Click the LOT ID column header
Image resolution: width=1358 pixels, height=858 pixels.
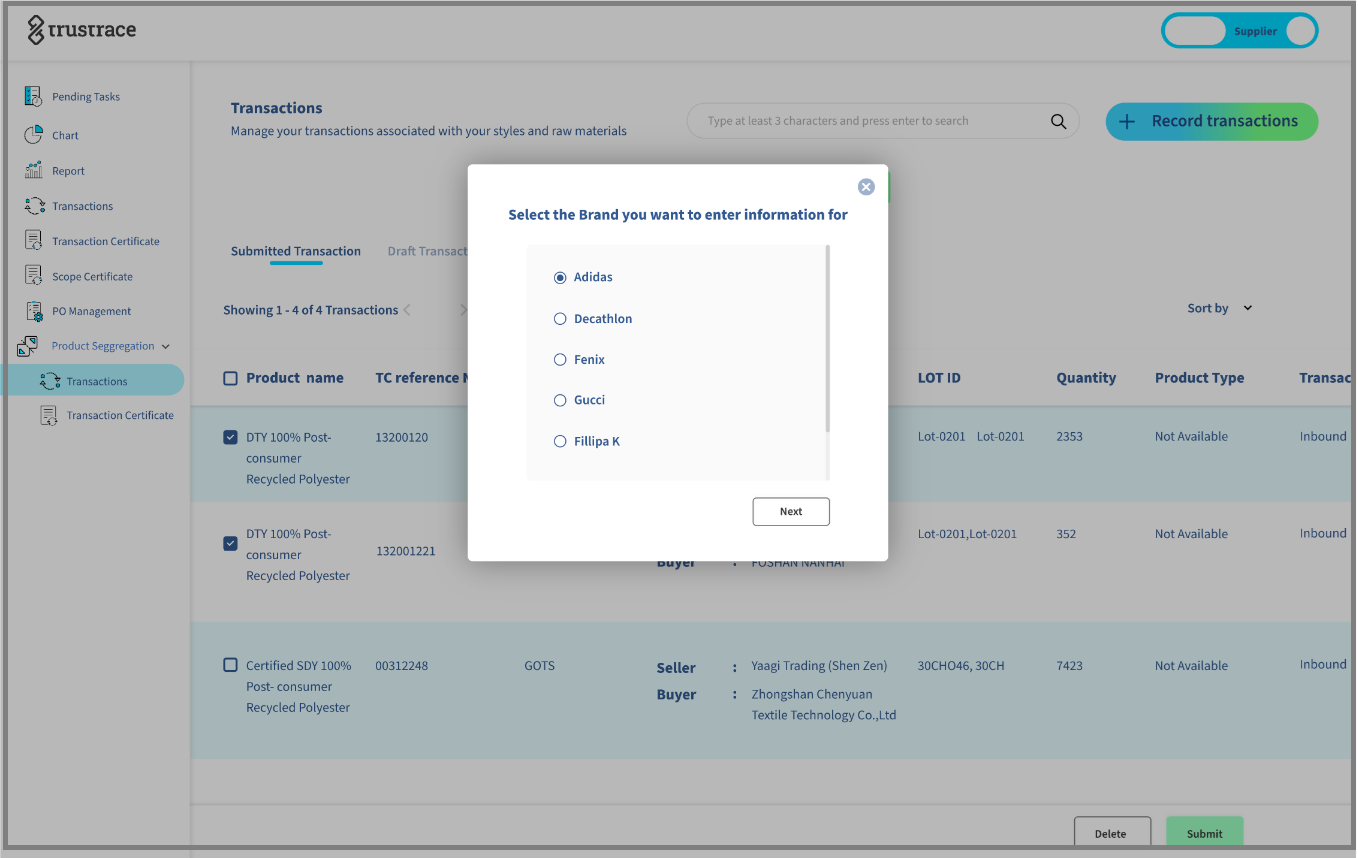click(x=939, y=378)
